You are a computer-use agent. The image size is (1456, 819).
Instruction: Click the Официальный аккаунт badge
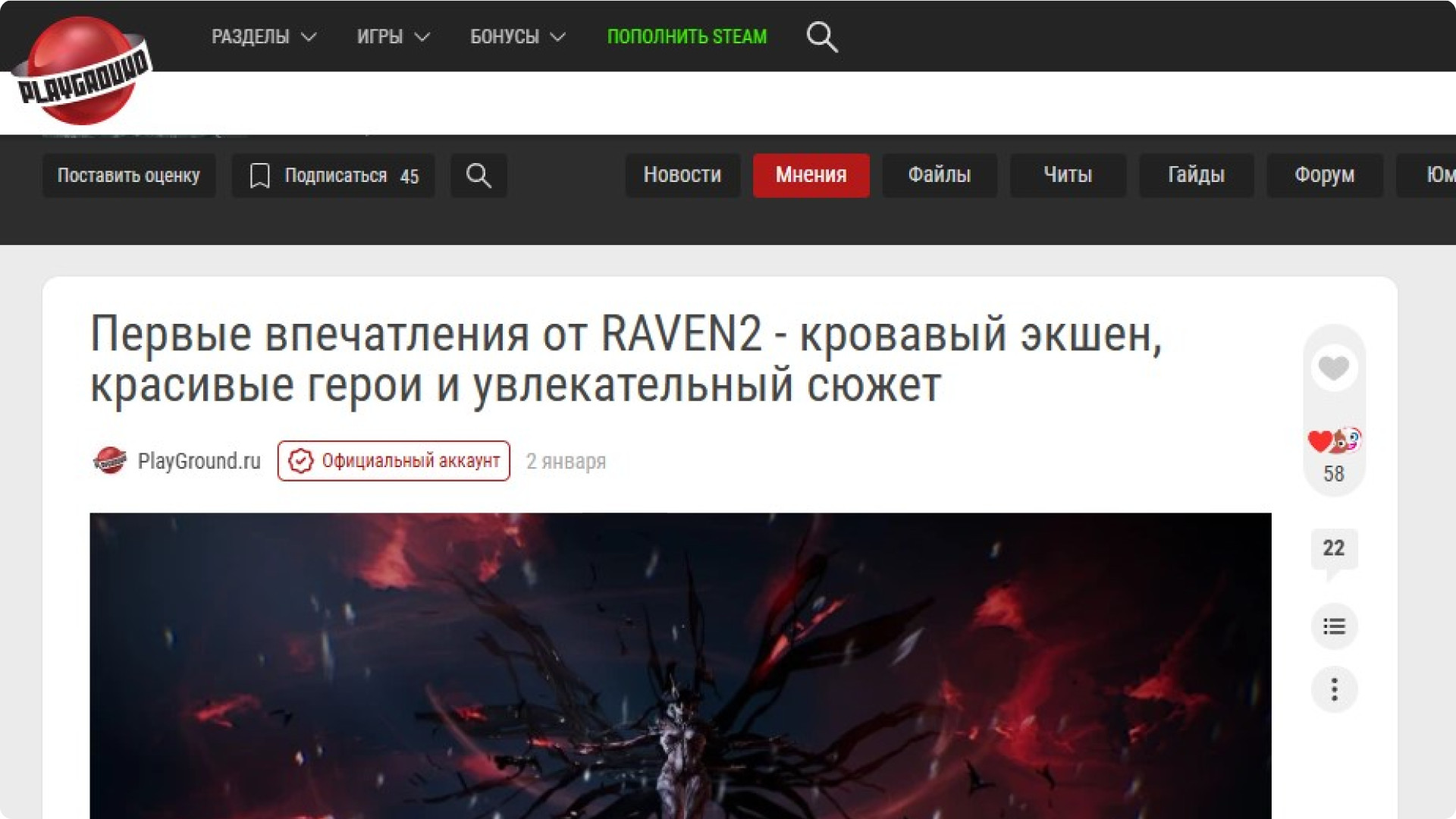[394, 460]
